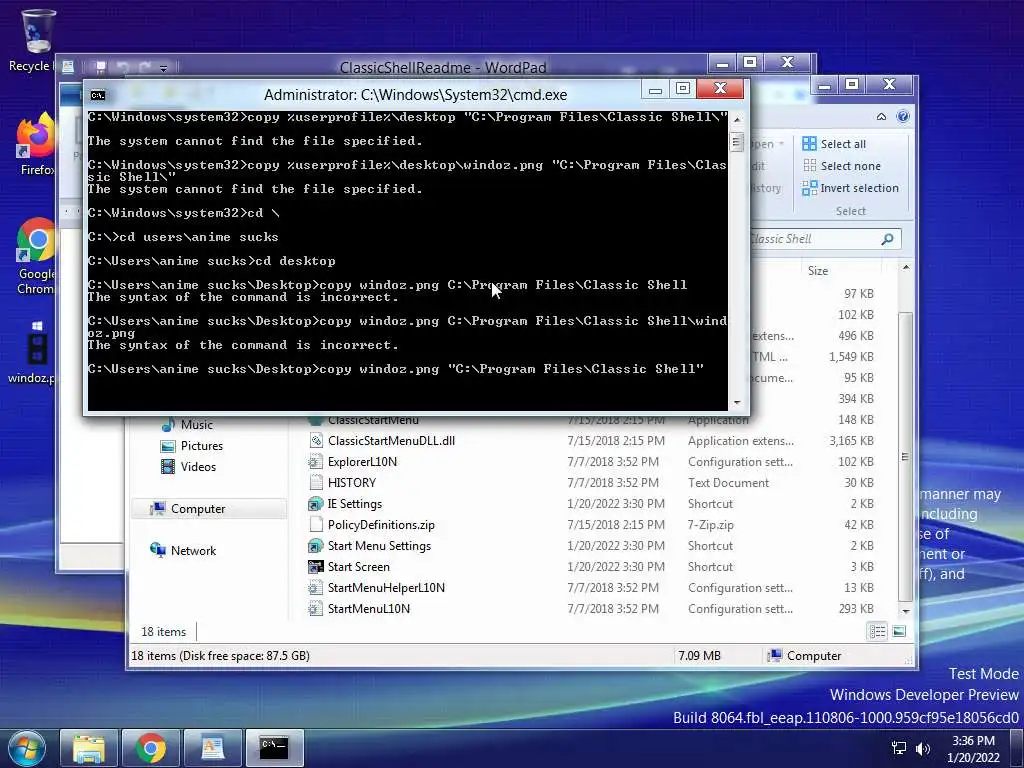Click the WordPad undo icon in title bar
Viewport: 1024px width, 768px height.
122,67
